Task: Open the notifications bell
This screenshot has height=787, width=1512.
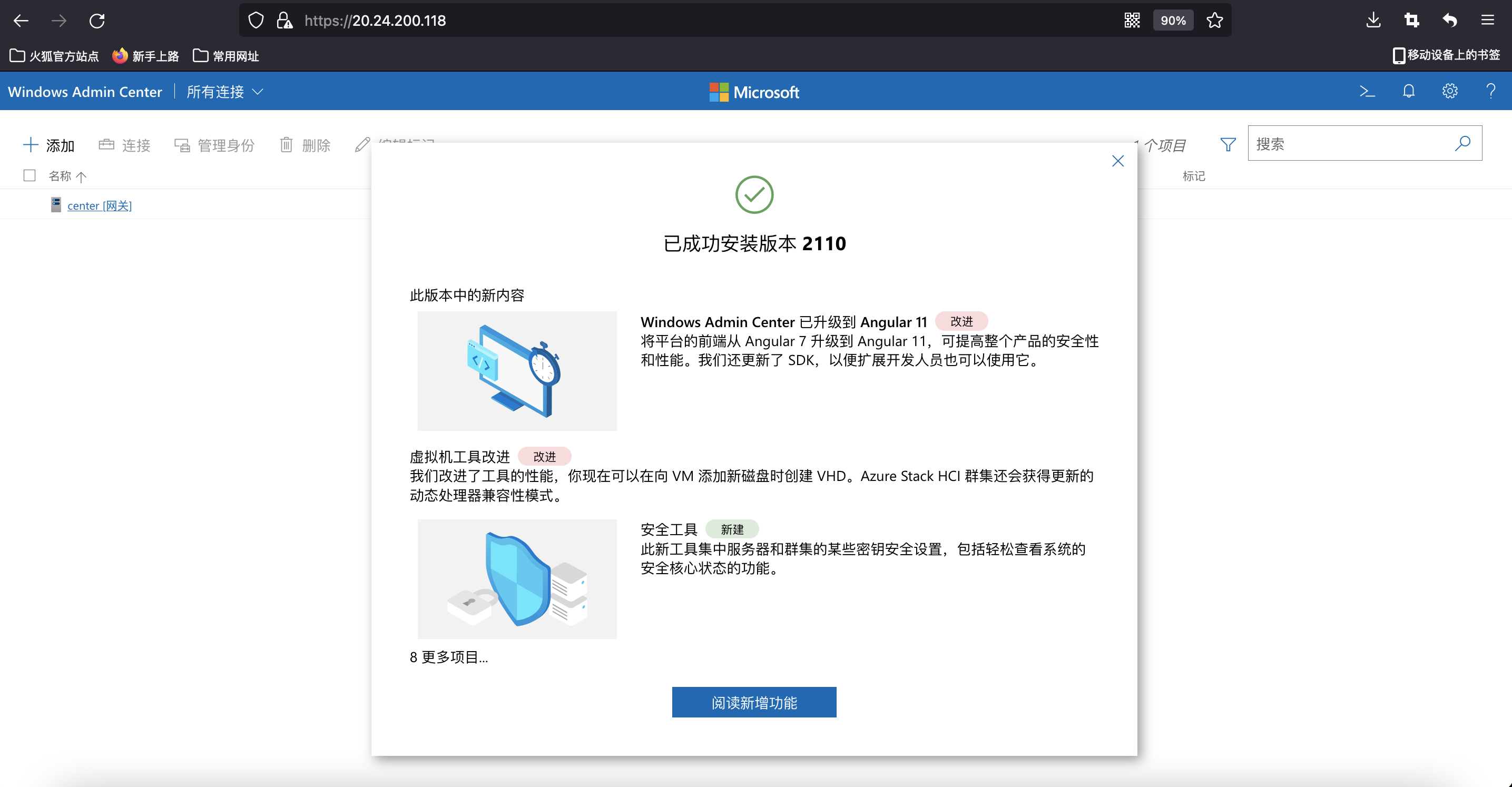Action: (x=1408, y=92)
